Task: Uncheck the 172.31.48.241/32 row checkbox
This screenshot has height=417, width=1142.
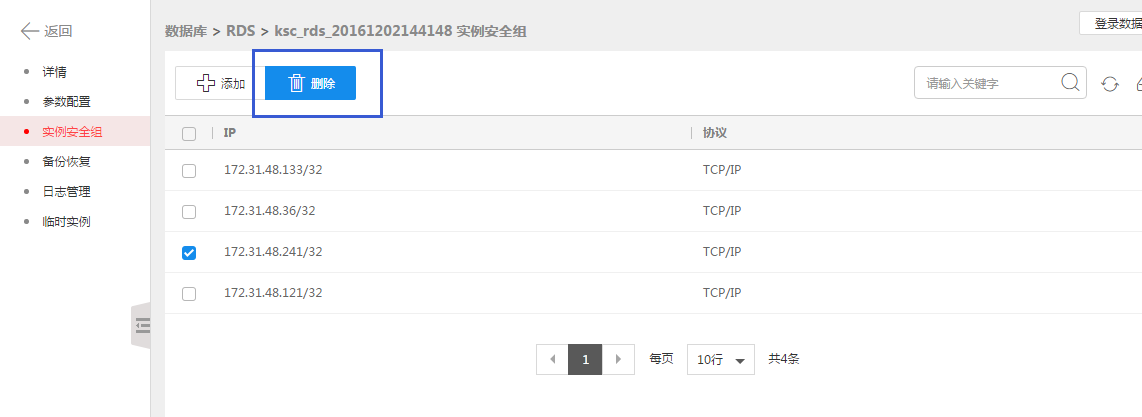Action: pyautogui.click(x=189, y=253)
